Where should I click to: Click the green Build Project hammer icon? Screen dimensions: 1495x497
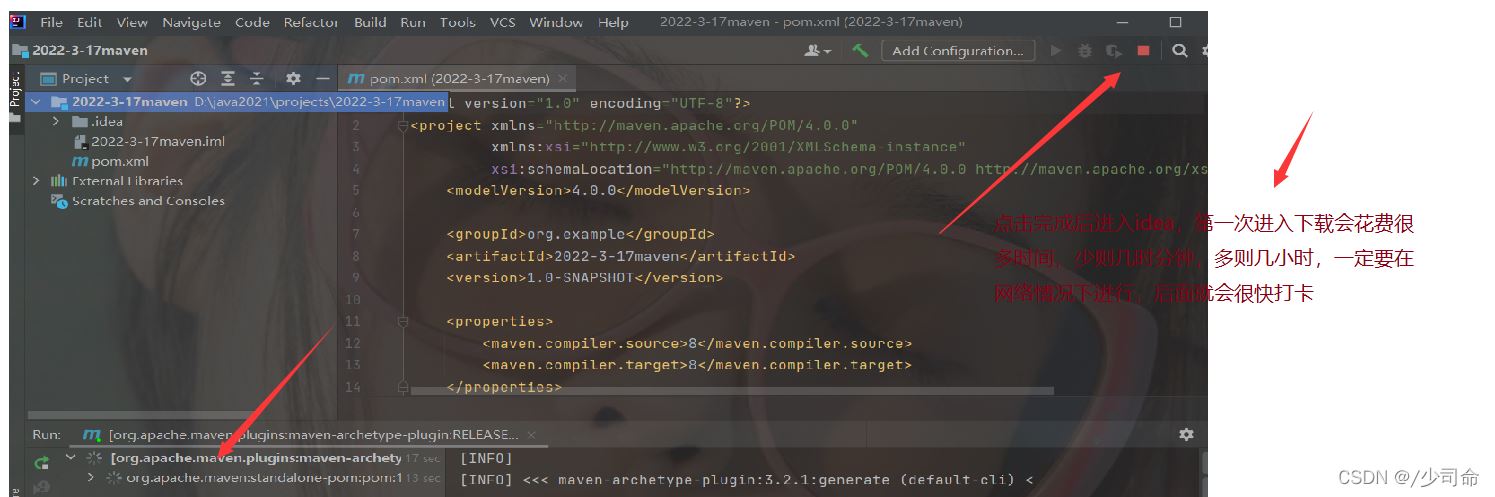(x=860, y=50)
